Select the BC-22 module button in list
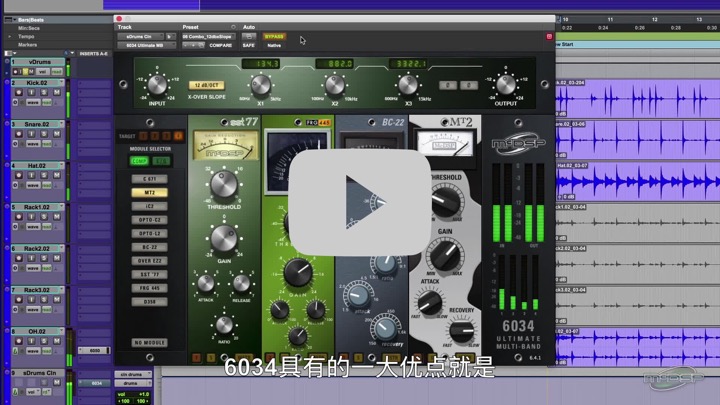Image resolution: width=720 pixels, height=405 pixels. pyautogui.click(x=150, y=247)
